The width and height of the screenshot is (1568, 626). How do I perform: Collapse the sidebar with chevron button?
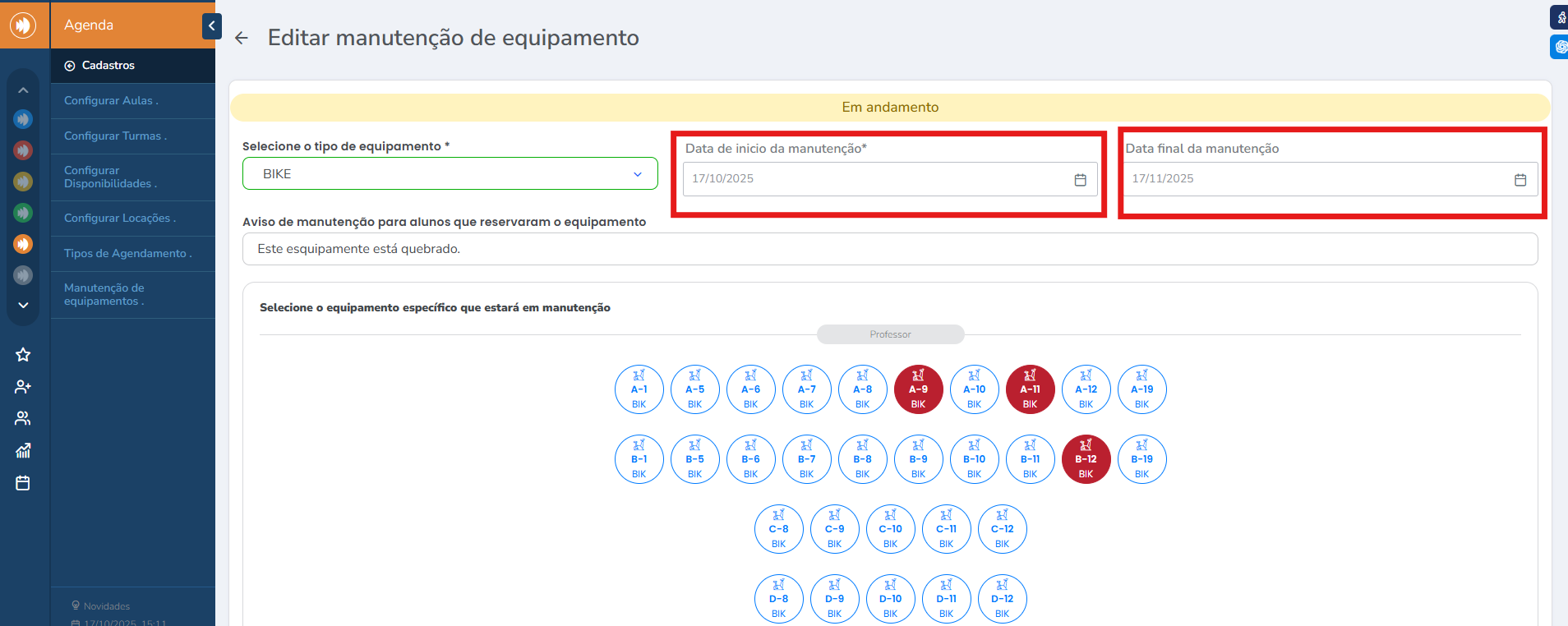pos(211,25)
